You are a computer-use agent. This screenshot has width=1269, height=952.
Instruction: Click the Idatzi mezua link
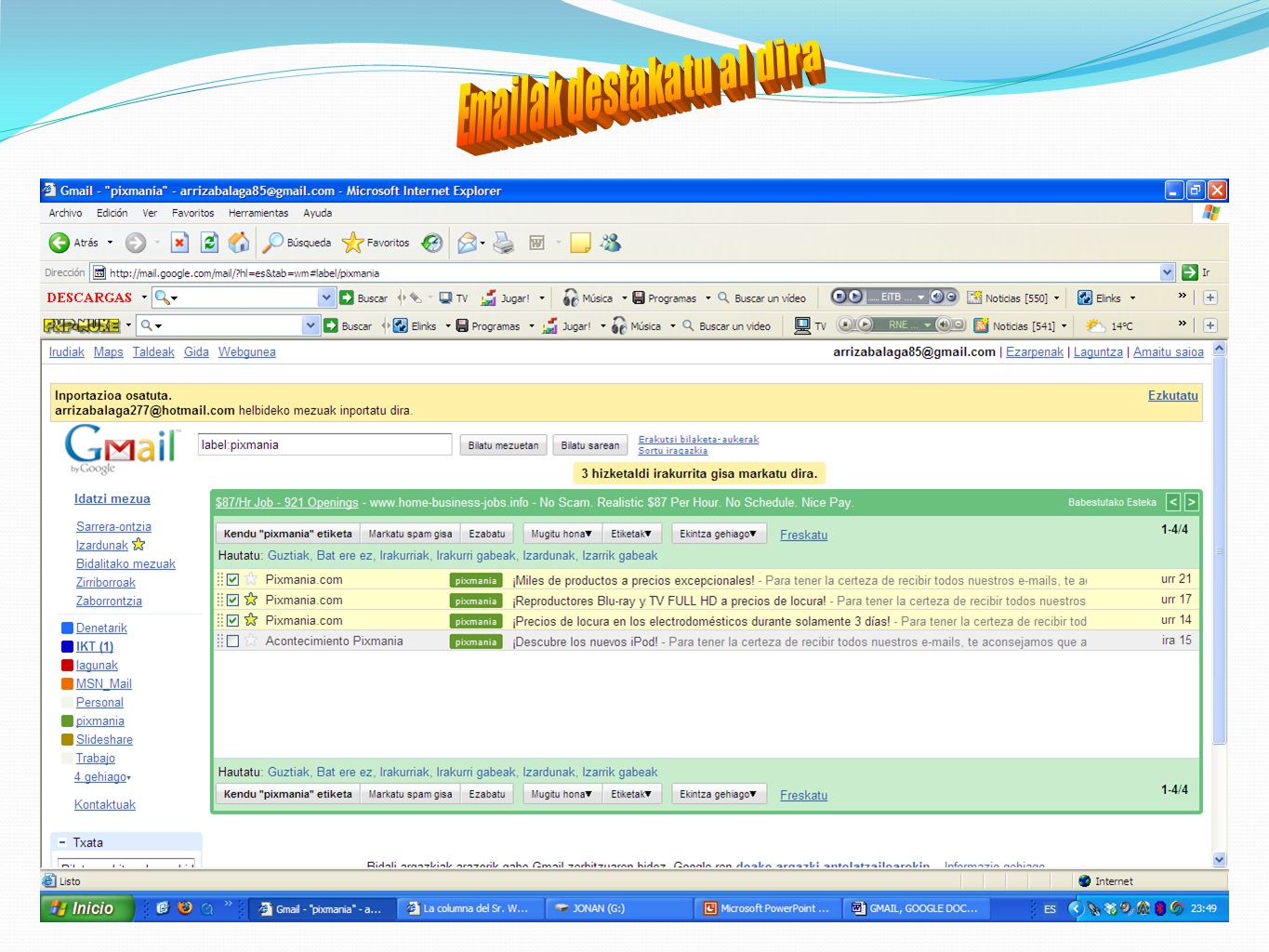(112, 499)
